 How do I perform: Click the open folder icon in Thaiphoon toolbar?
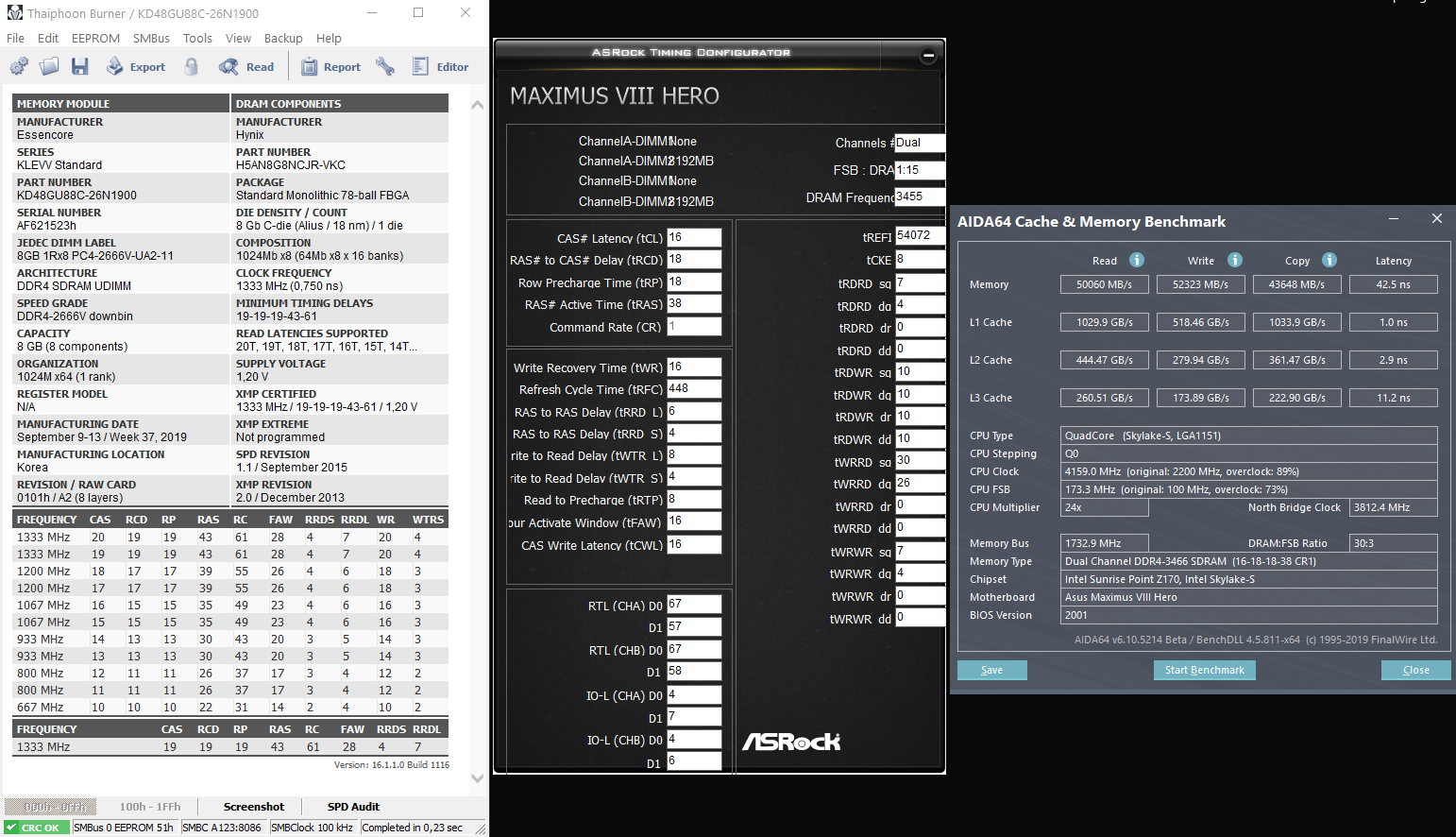coord(49,66)
